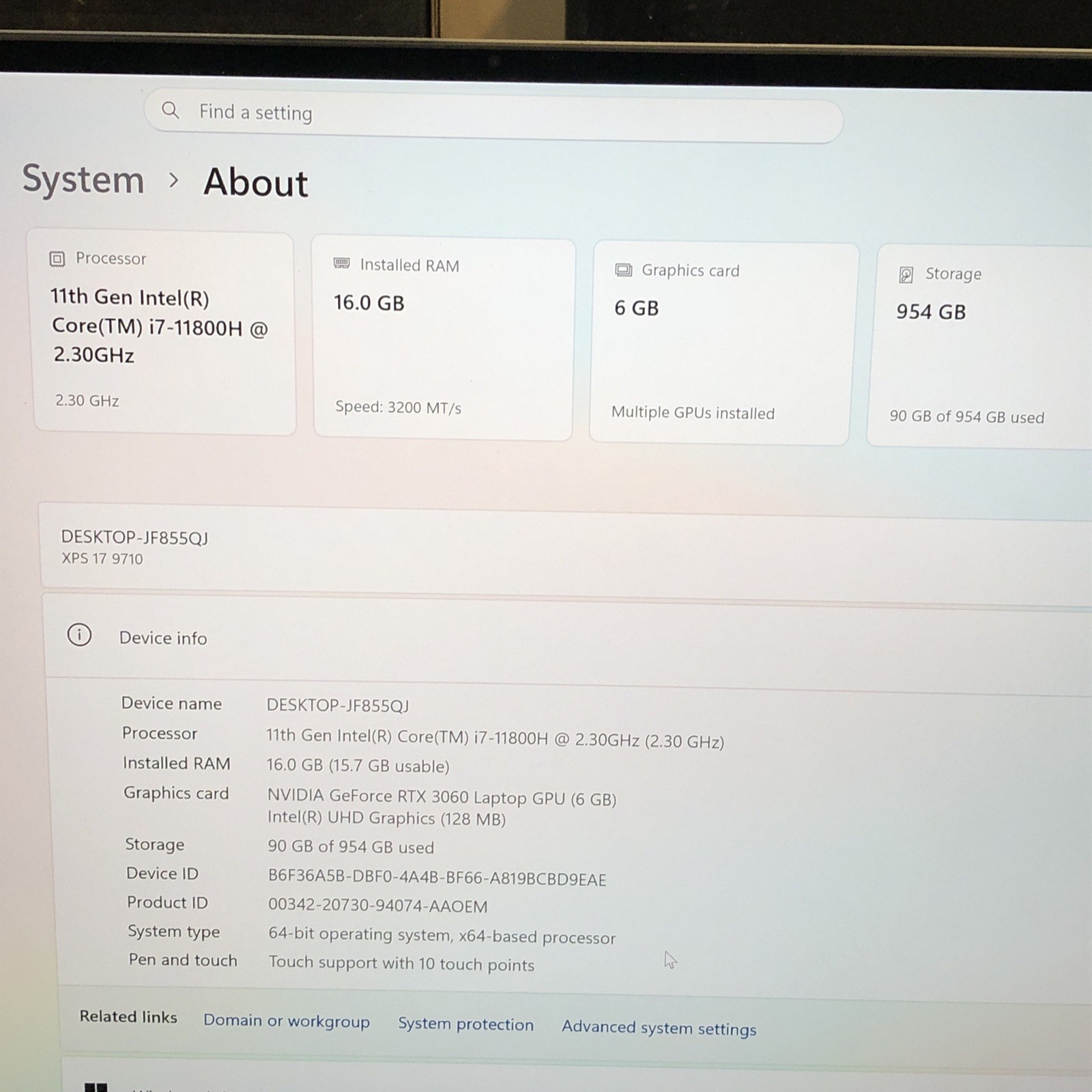The width and height of the screenshot is (1092, 1092).
Task: Click the Find a setting search box
Action: coord(493,115)
